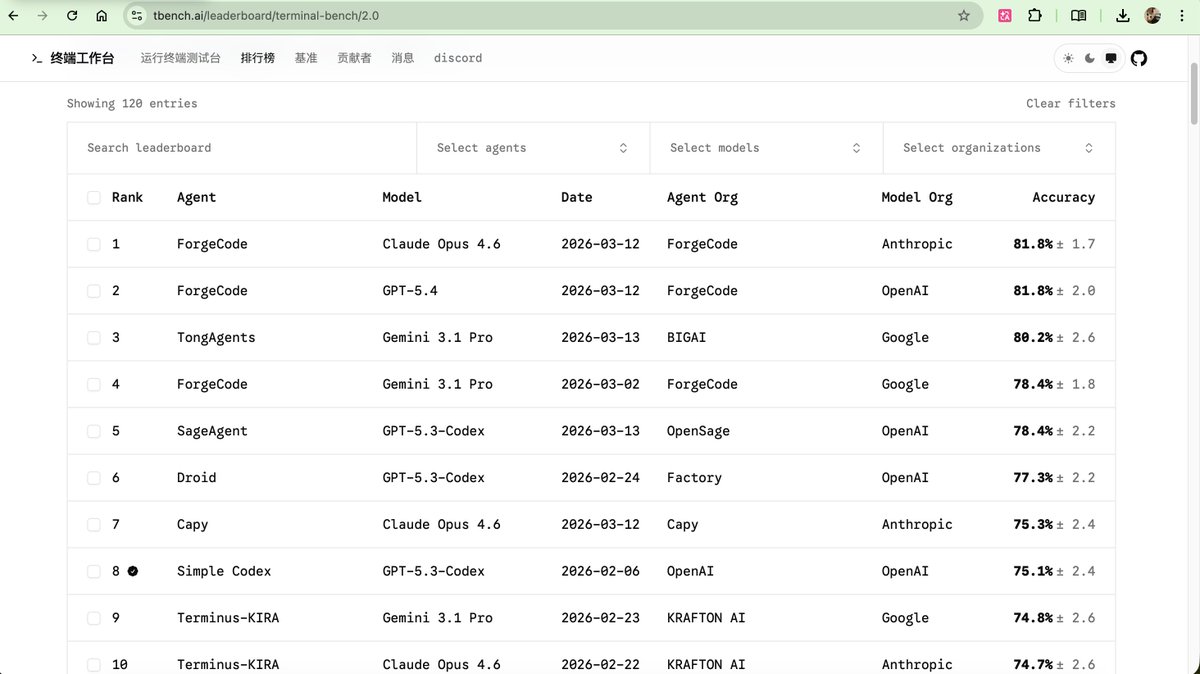
Task: Show downloads with the download icon
Action: click(x=1123, y=16)
